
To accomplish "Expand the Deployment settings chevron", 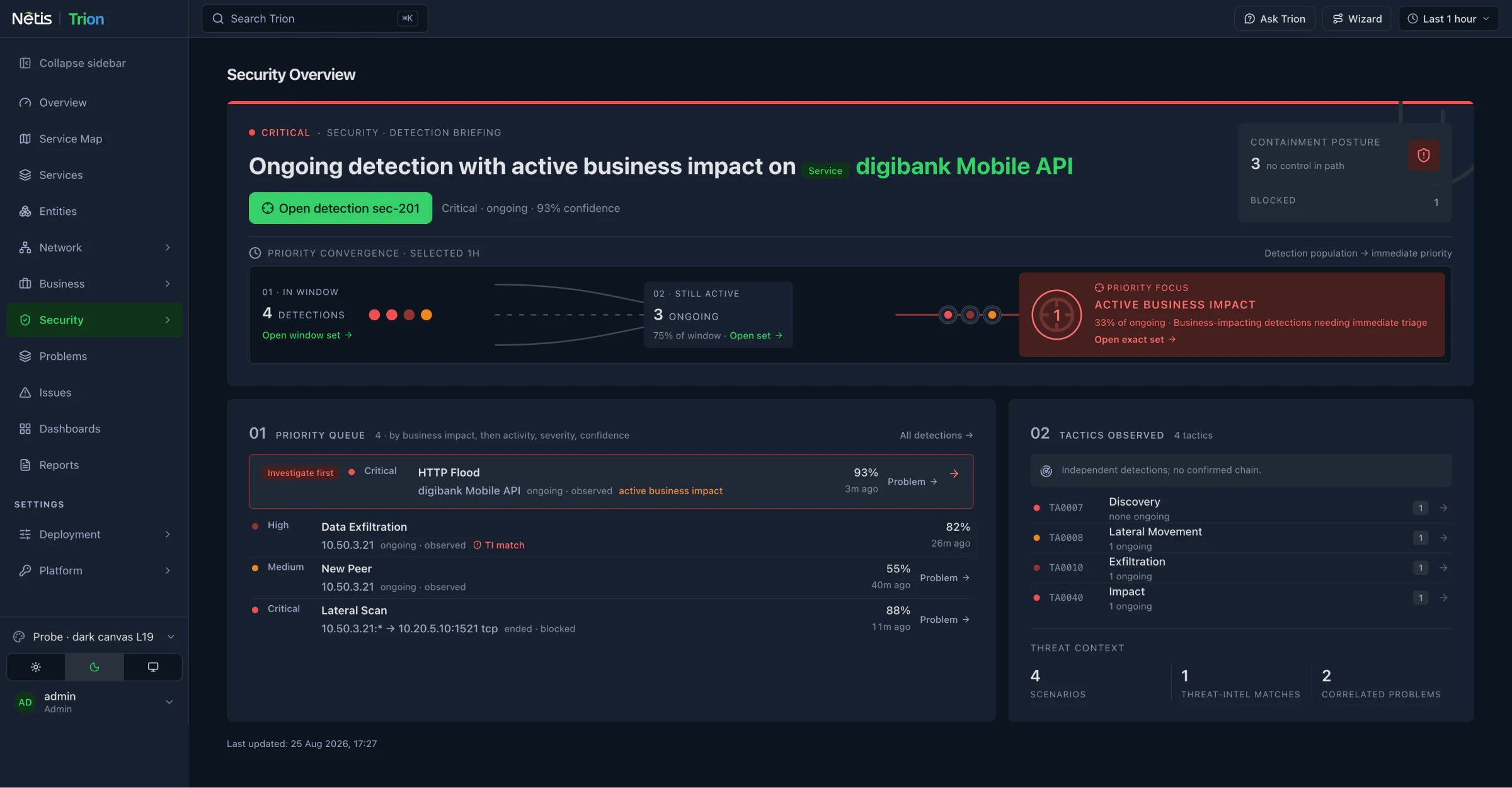I will coord(168,535).
